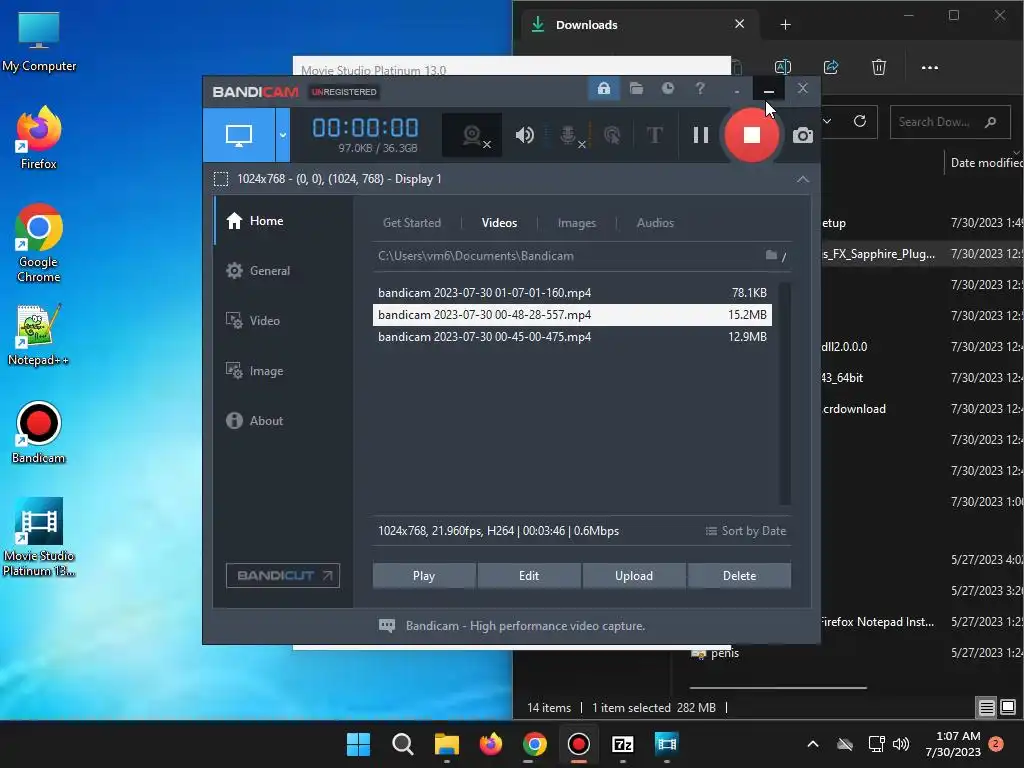
Task: Select Bandicam screen recording mode icon
Action: click(239, 135)
